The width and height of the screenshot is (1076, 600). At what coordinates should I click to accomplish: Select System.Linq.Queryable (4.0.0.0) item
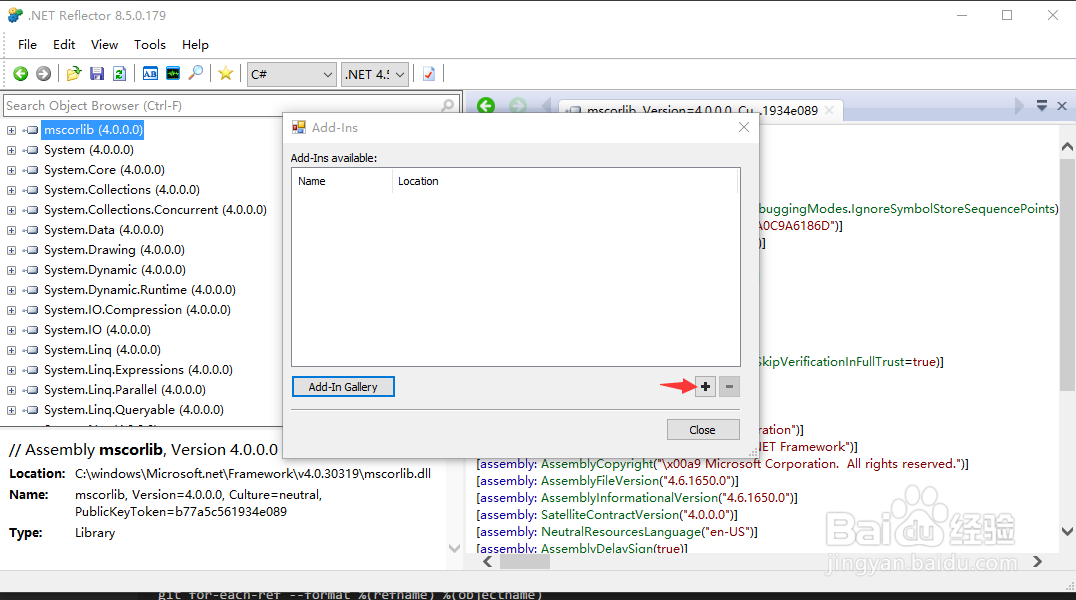[x=134, y=410]
